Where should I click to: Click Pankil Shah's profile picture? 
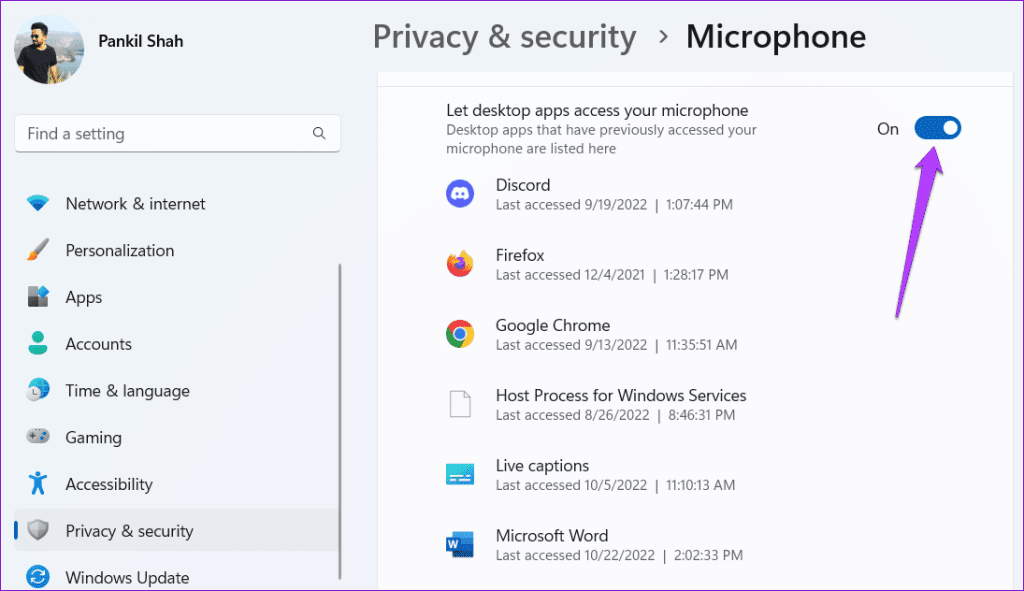tap(48, 48)
